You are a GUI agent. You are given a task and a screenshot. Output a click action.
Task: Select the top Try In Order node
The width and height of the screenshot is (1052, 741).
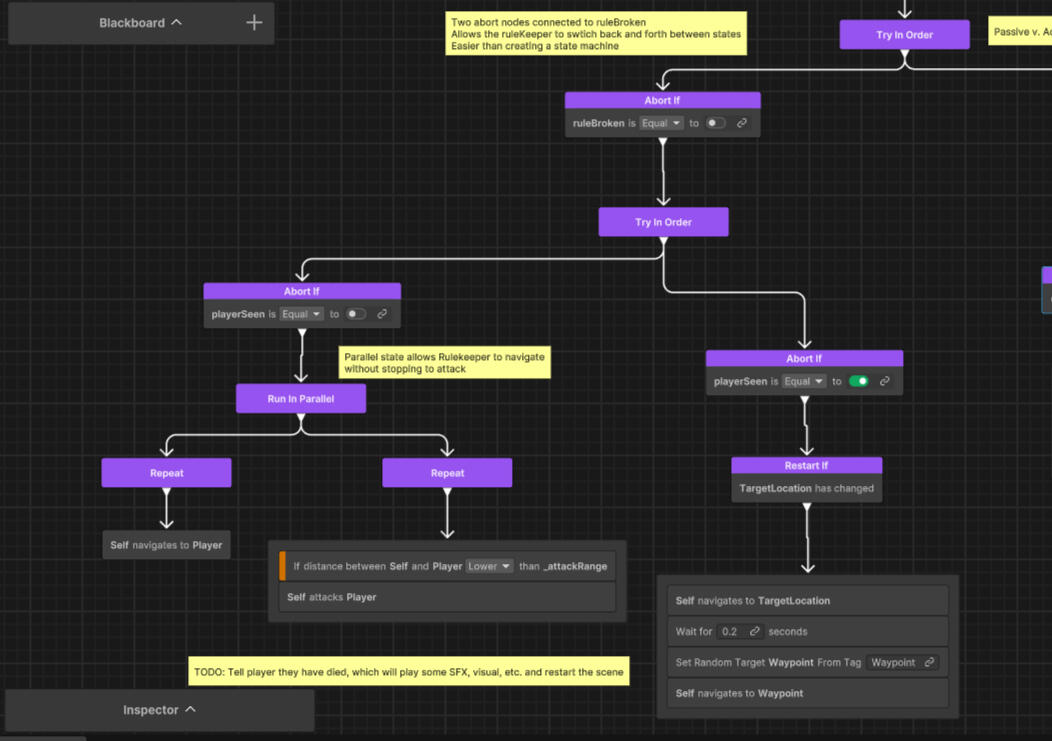coord(904,35)
